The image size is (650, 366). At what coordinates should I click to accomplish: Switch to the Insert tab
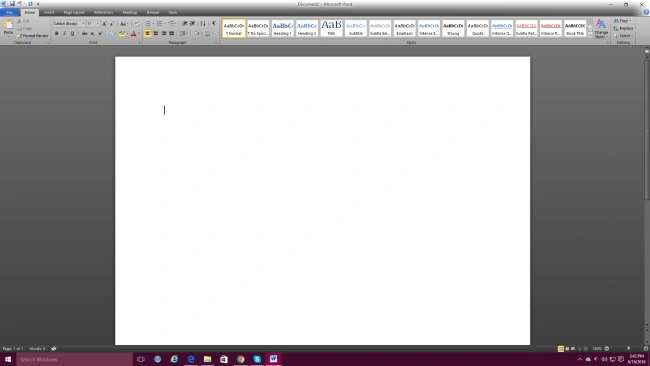tap(49, 12)
